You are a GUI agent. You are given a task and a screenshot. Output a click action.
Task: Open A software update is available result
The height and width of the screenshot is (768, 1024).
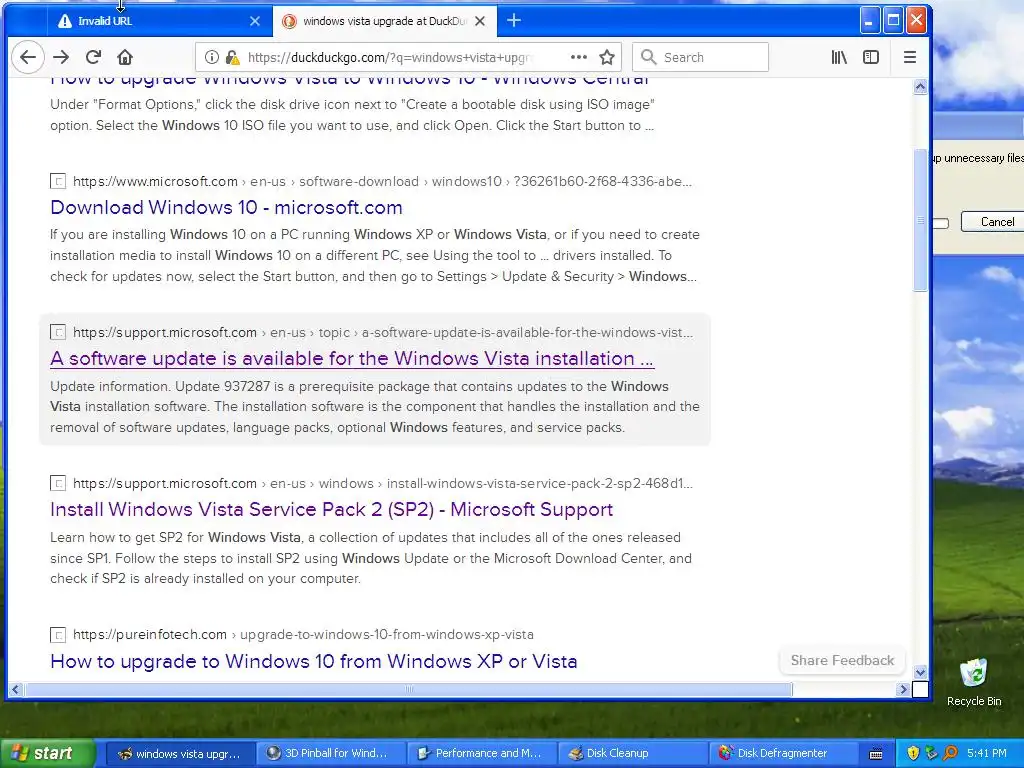(352, 359)
